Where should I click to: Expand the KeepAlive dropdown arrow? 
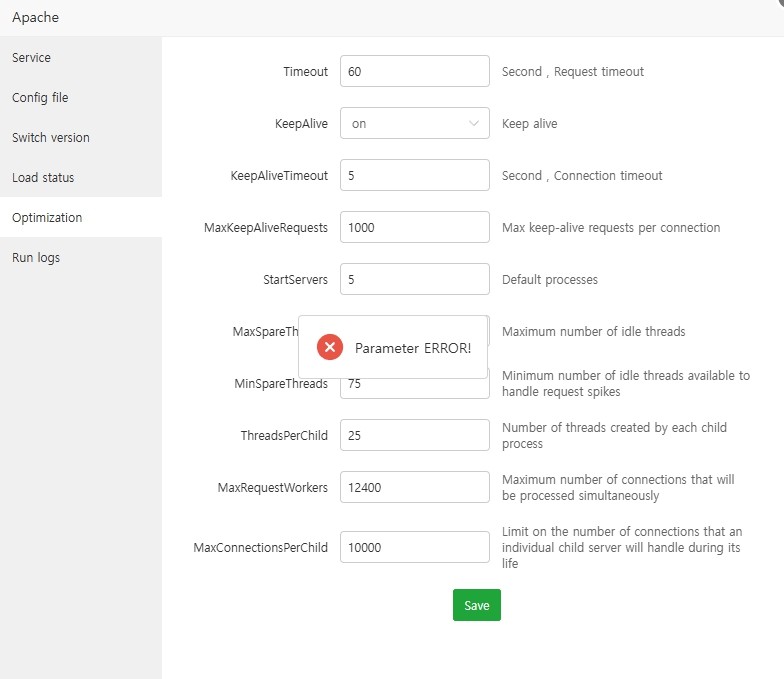click(x=474, y=124)
